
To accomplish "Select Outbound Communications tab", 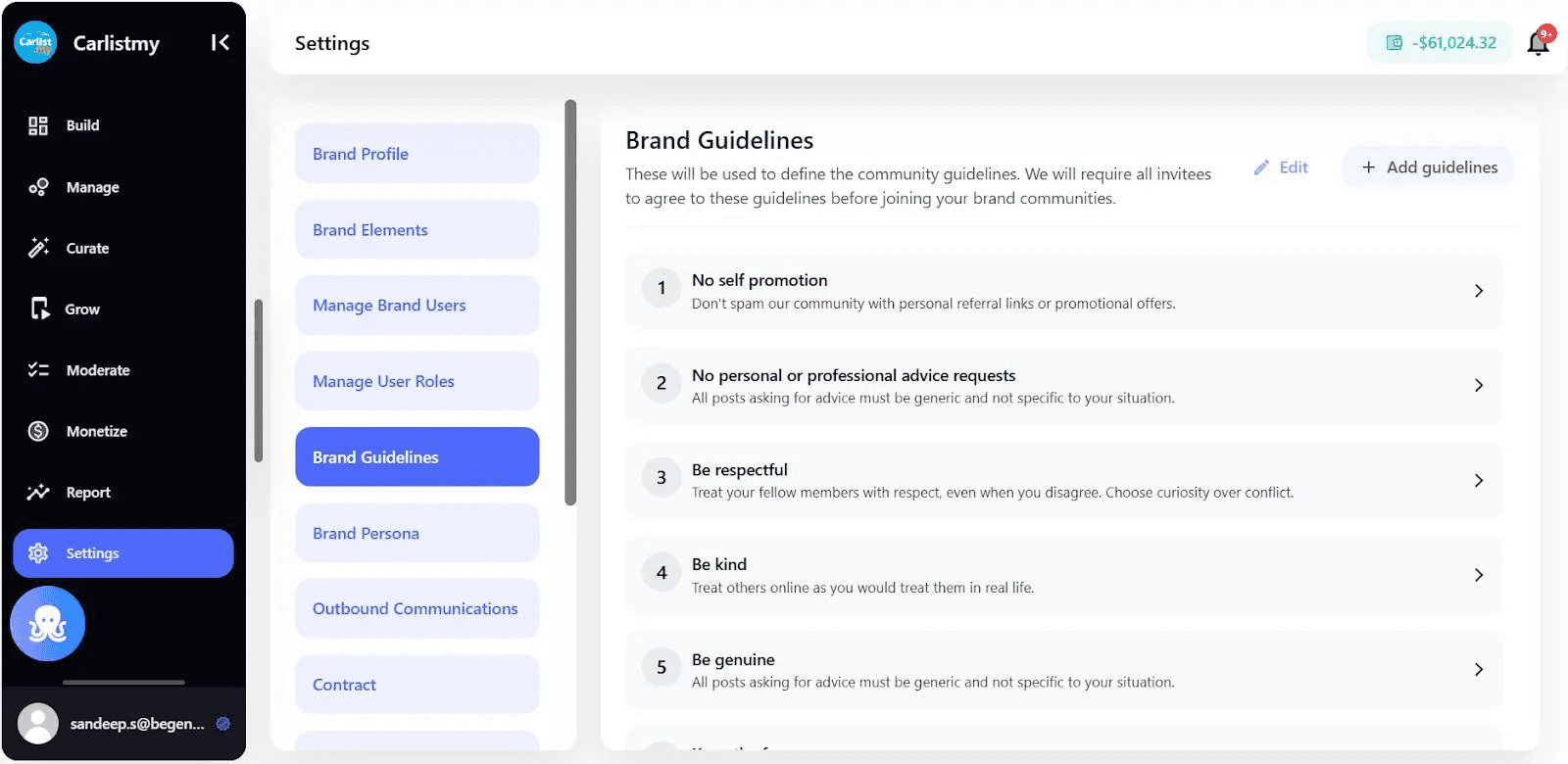I will (x=417, y=608).
